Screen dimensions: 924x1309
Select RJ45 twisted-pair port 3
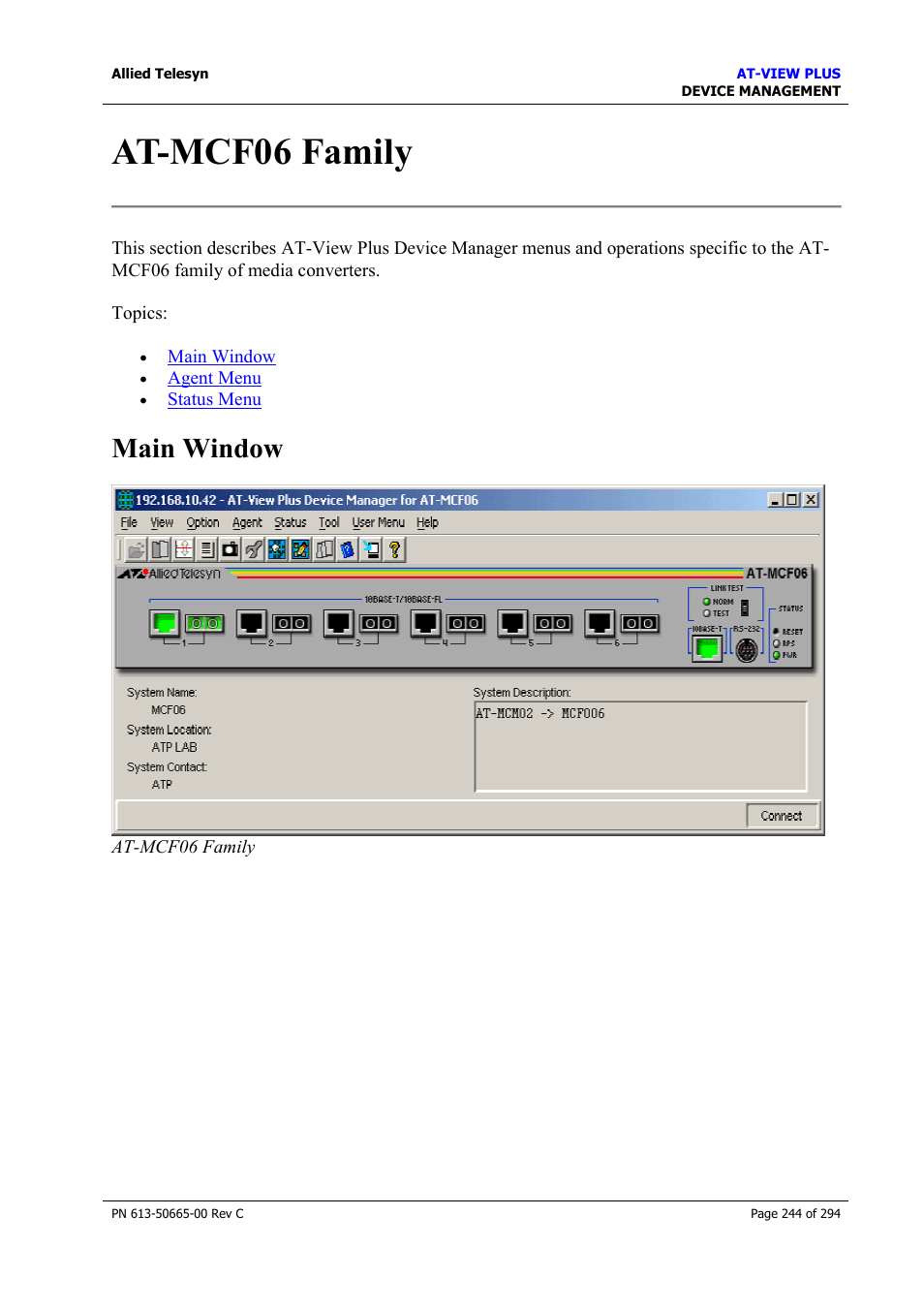(338, 623)
